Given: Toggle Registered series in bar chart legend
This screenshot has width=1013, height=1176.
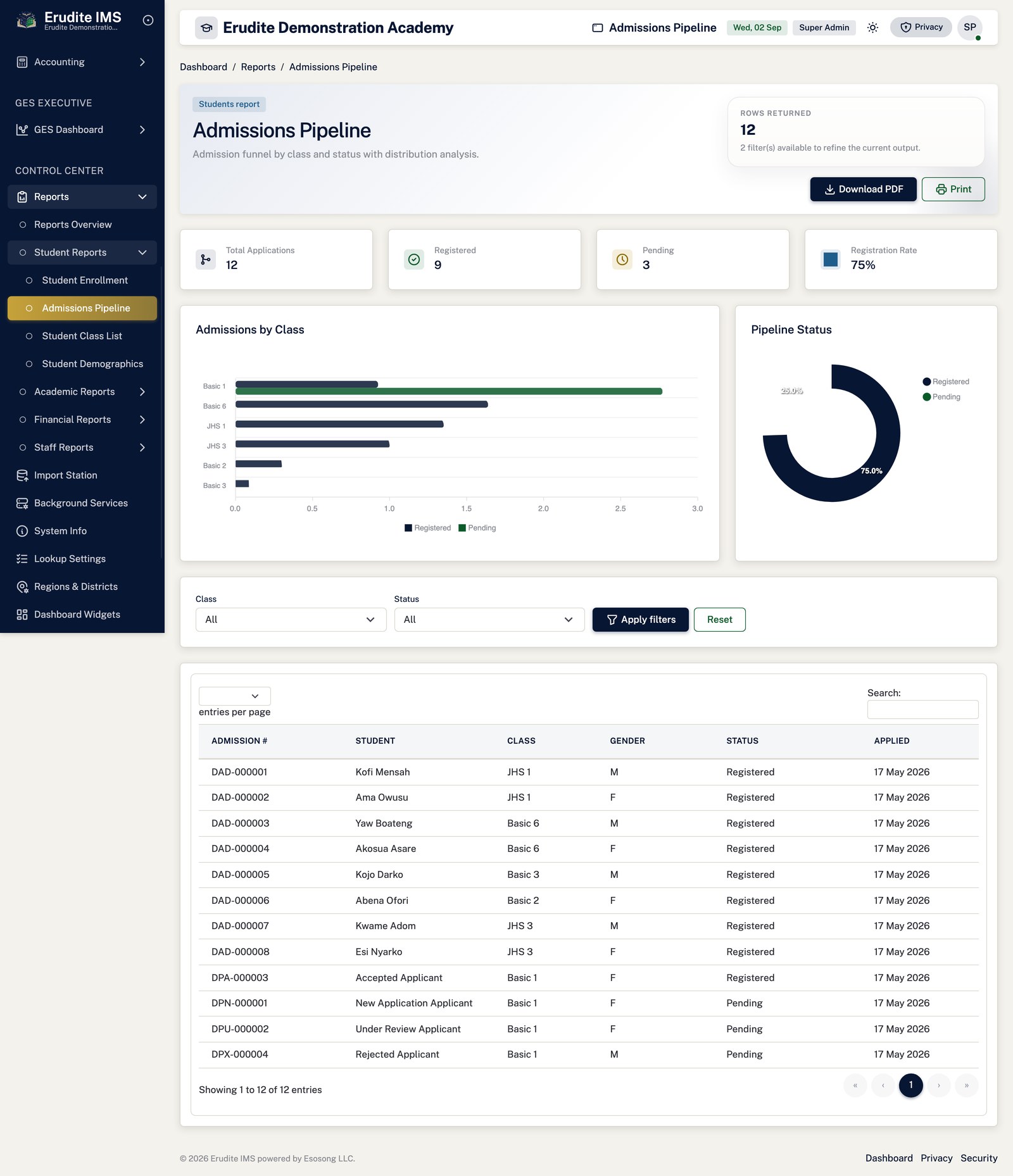Looking at the screenshot, I should coord(428,528).
